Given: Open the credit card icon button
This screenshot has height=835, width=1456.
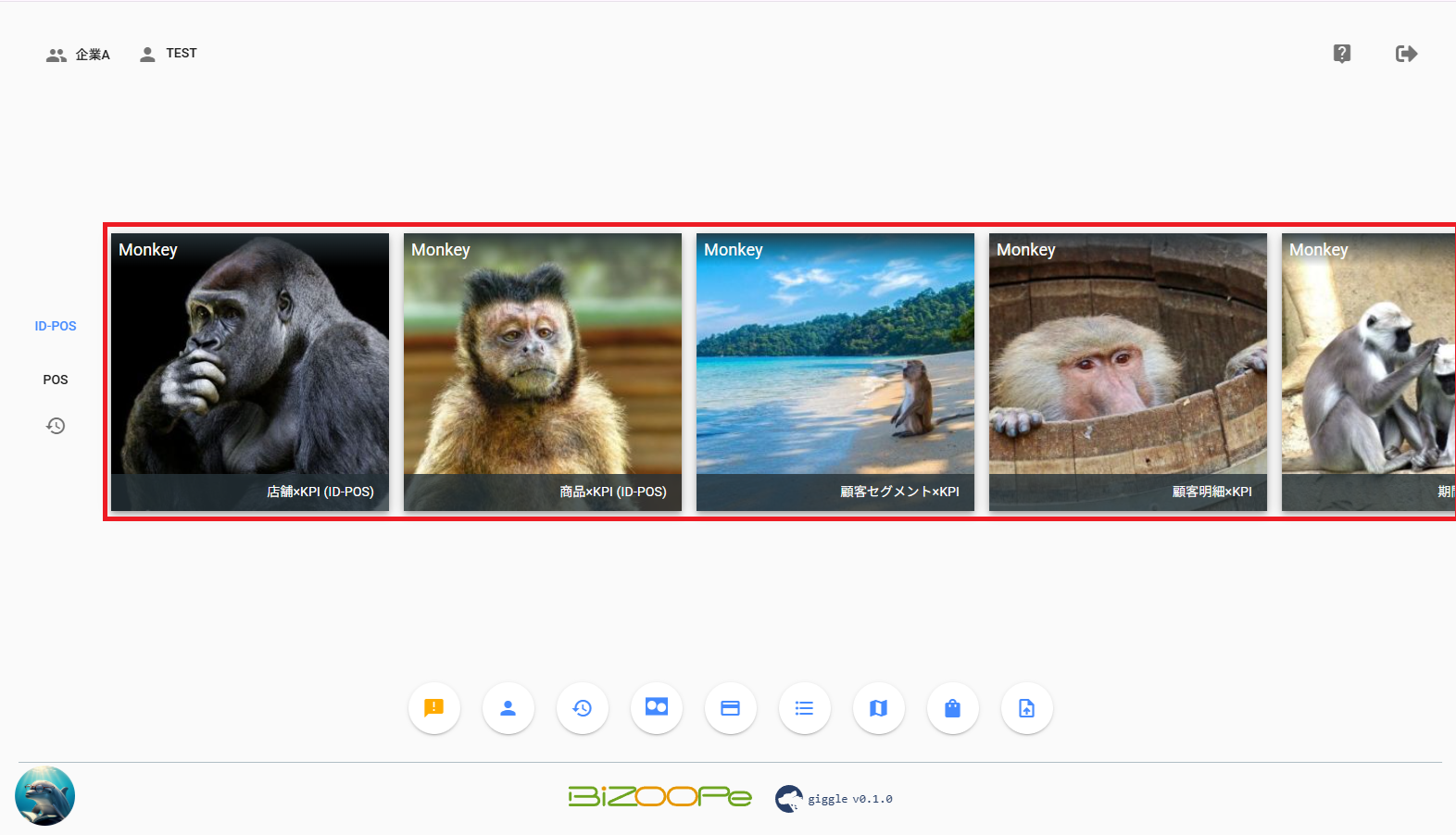Looking at the screenshot, I should [x=730, y=708].
